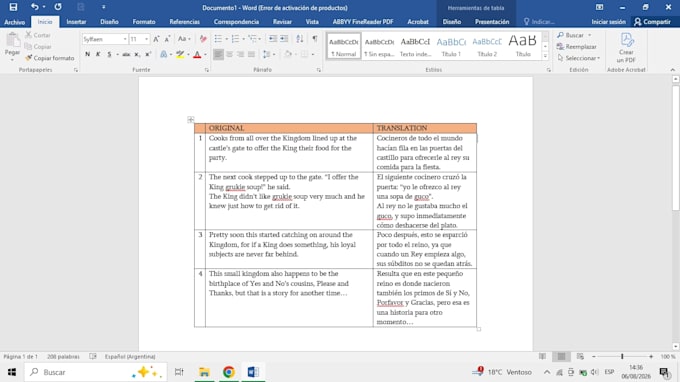Open File Explorer from taskbar
The width and height of the screenshot is (680, 382).
204,372
